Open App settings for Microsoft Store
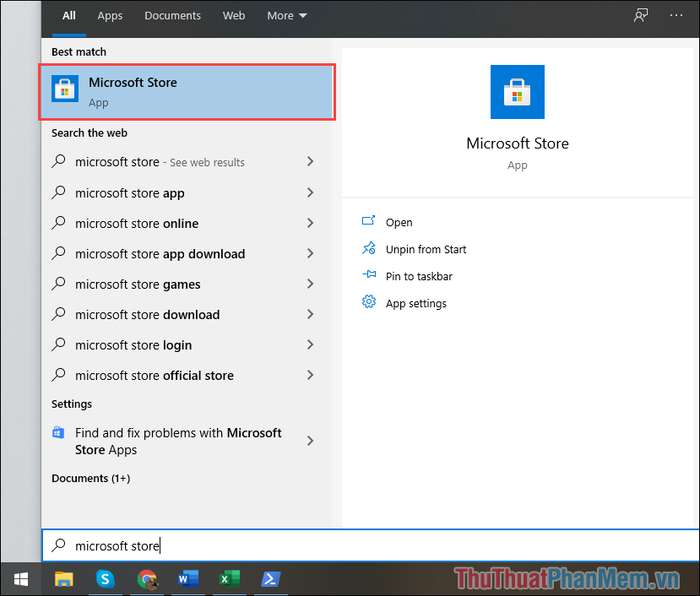The height and width of the screenshot is (596, 700). 416,304
